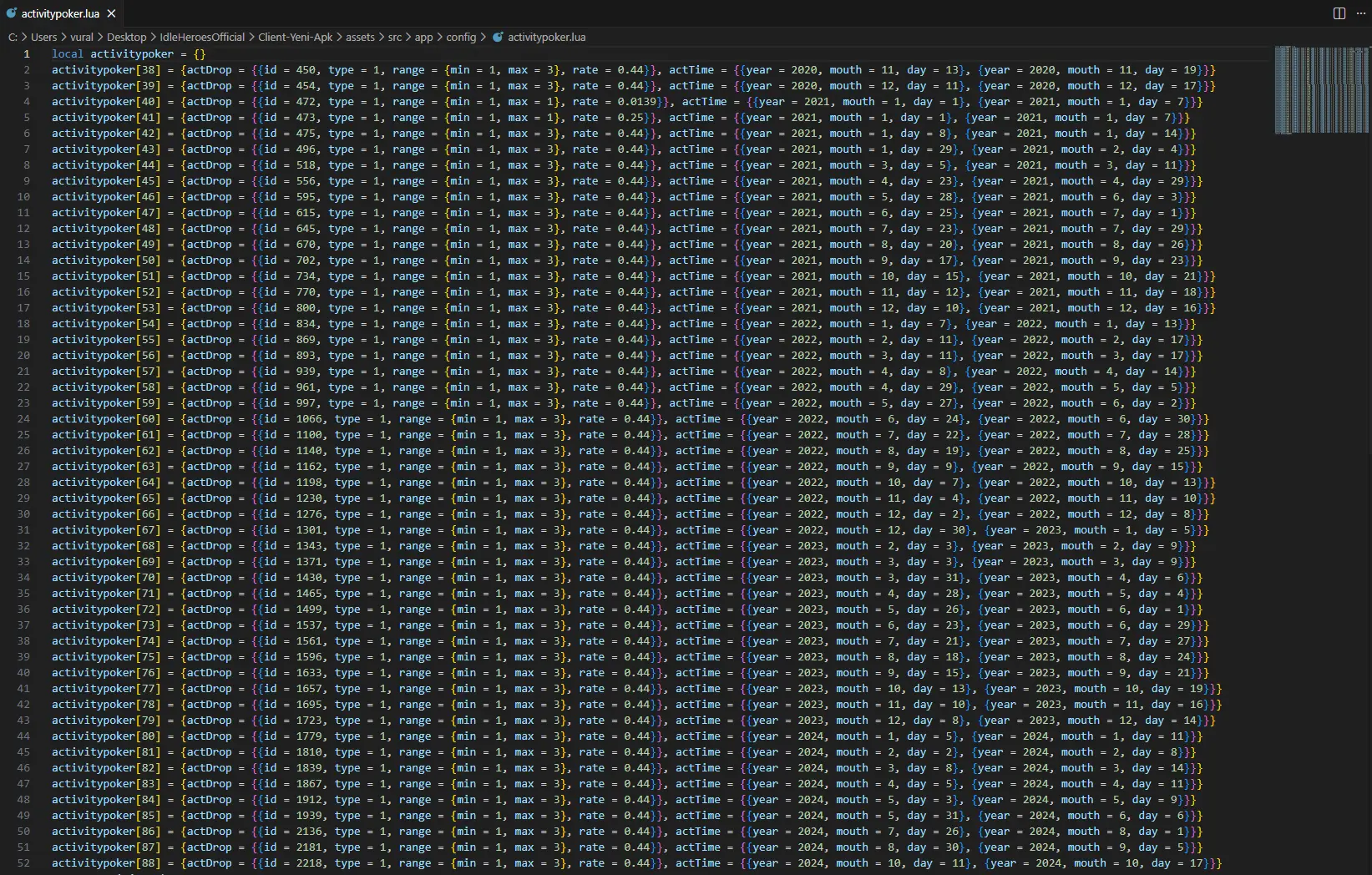
Task: Click the Lua icon in the breadcrumb
Action: (499, 37)
